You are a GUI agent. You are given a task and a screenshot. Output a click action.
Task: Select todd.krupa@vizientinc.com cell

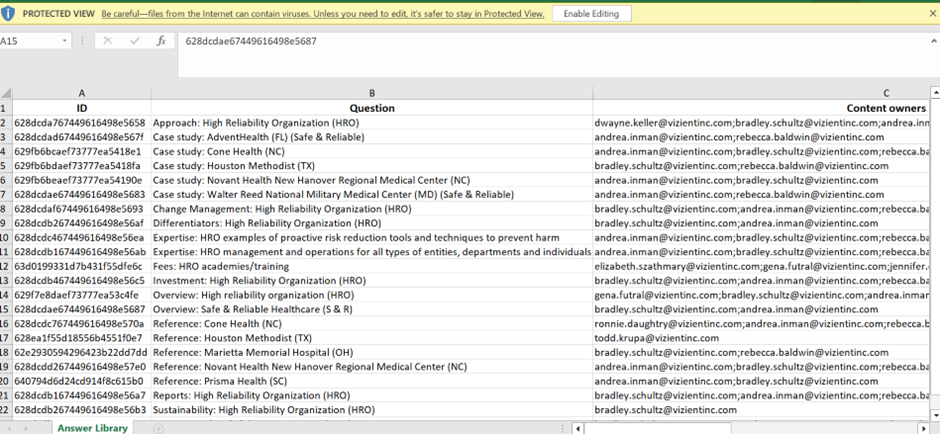click(x=761, y=338)
